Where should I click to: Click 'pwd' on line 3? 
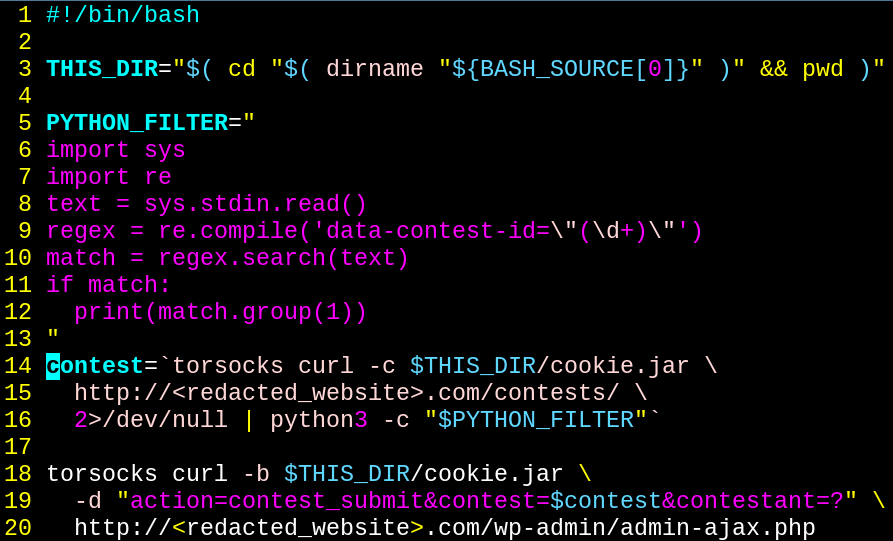[822, 69]
